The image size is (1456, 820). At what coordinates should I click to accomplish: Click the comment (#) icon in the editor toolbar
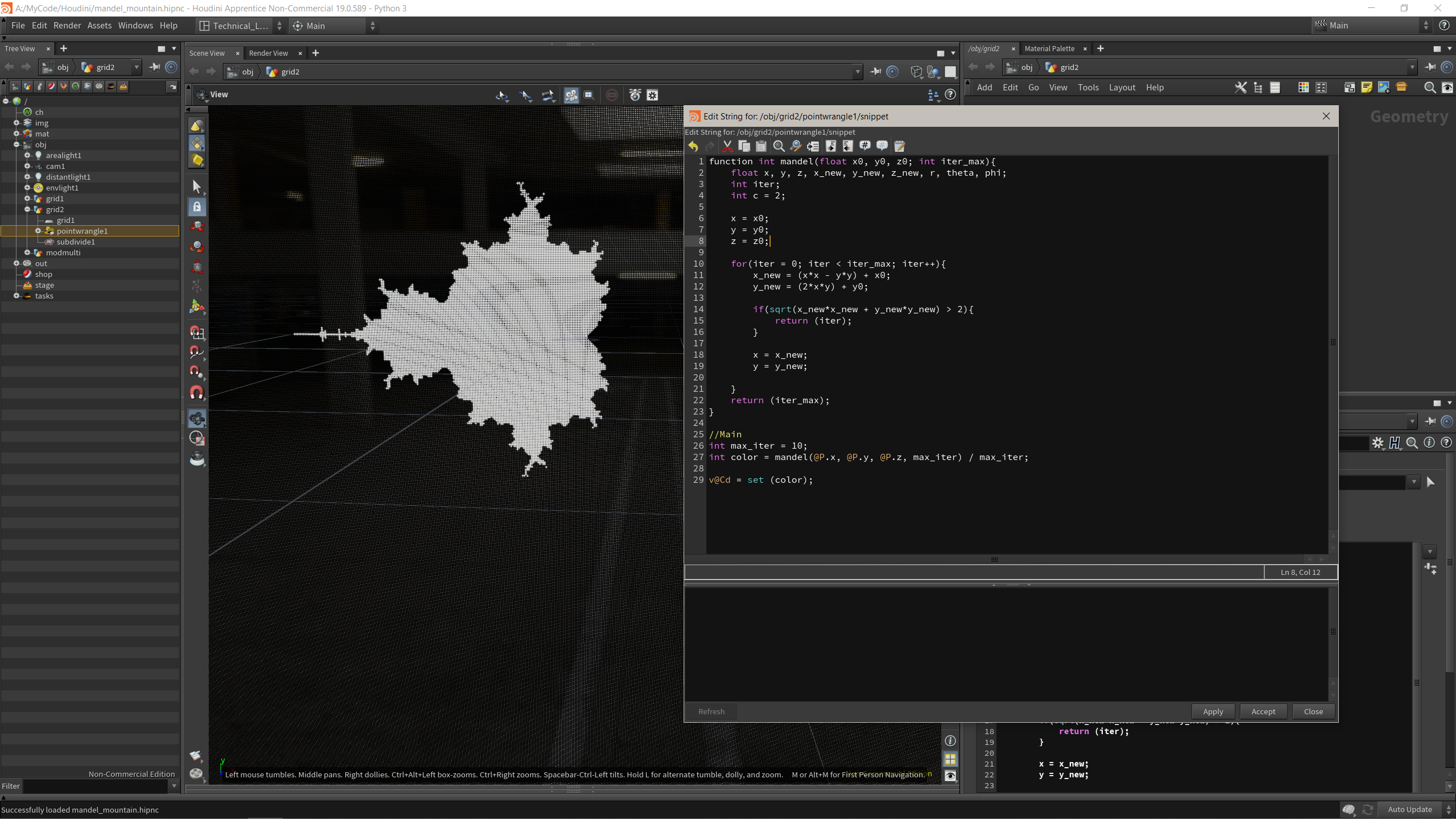point(865,146)
